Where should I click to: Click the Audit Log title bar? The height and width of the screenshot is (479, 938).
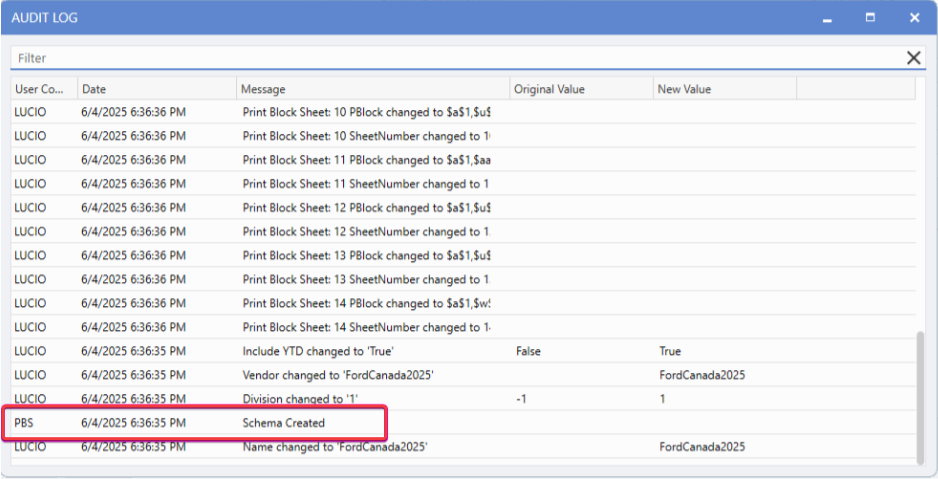click(x=400, y=18)
